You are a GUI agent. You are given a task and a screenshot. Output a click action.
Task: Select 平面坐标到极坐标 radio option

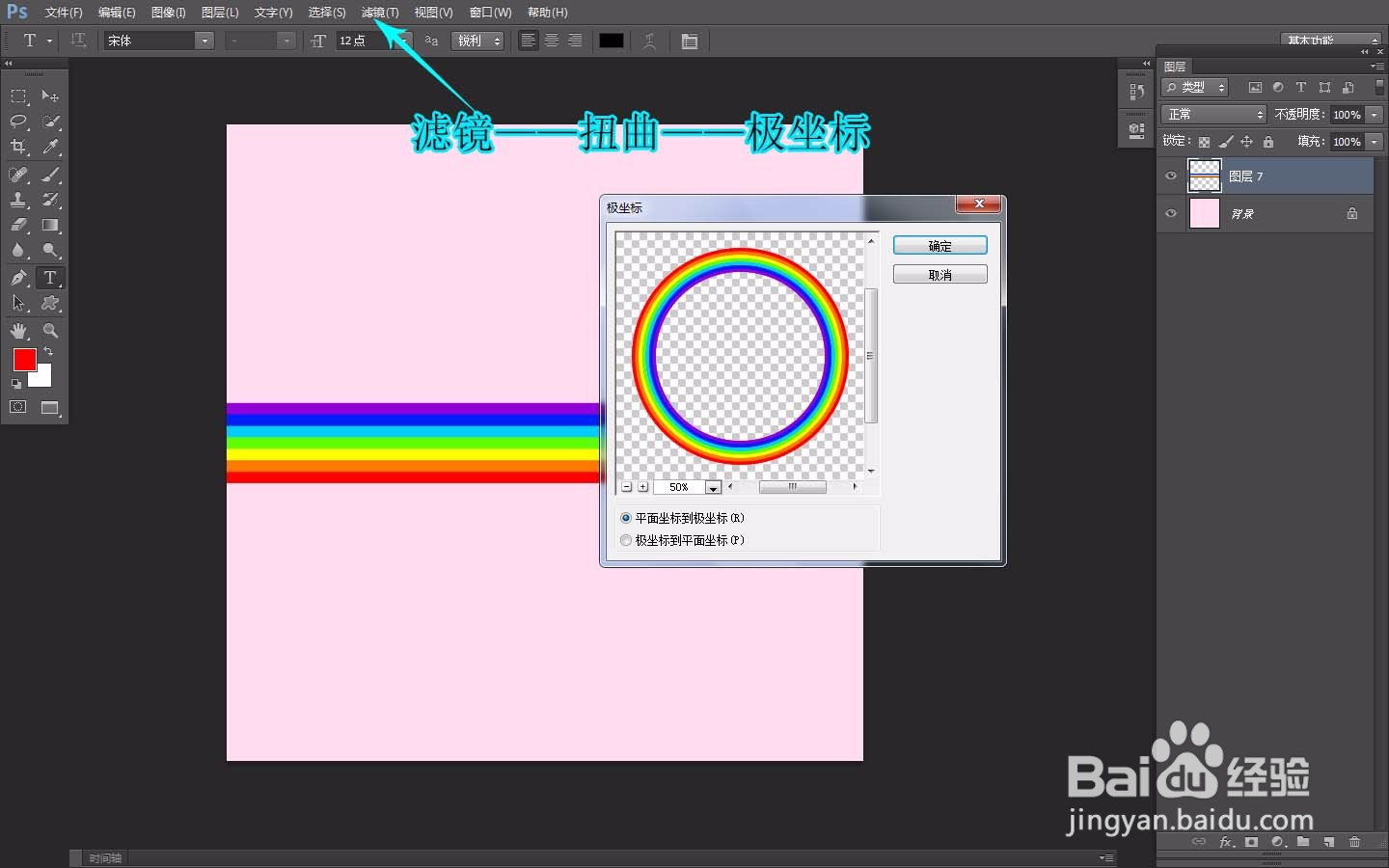pyautogui.click(x=626, y=518)
